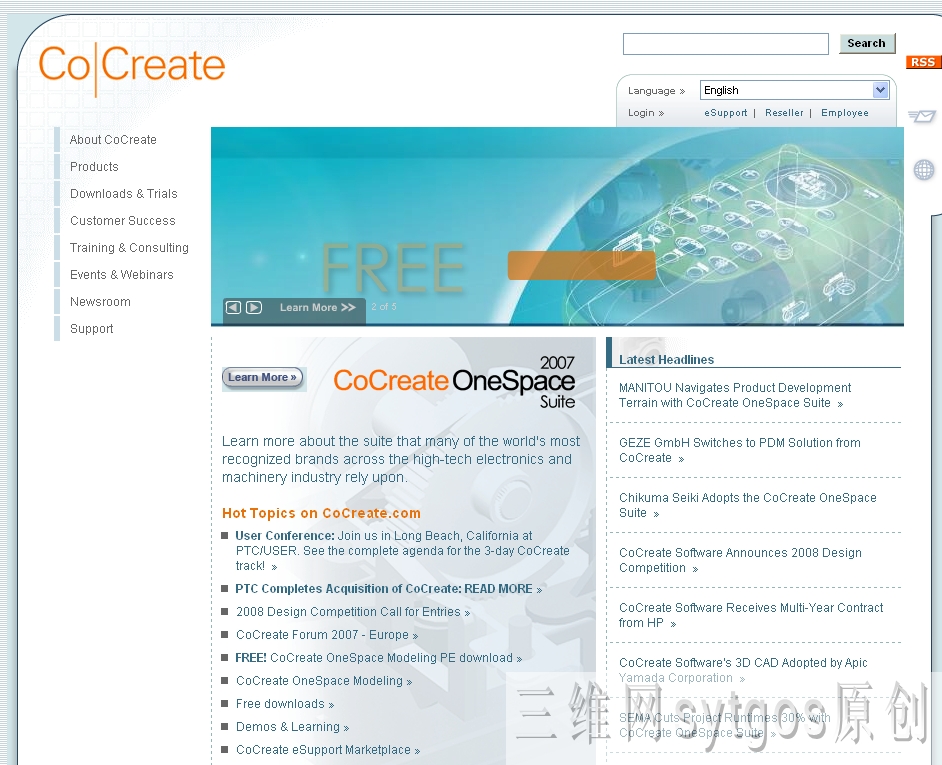Click the CoCreate OneSpace Suite 2007 logo
942x765 pixels.
tap(454, 382)
